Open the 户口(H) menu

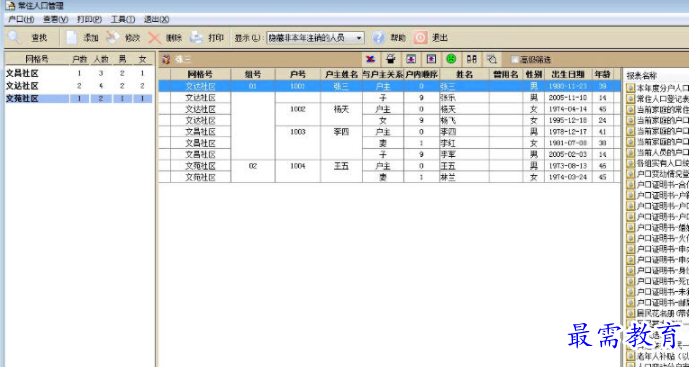click(x=22, y=19)
